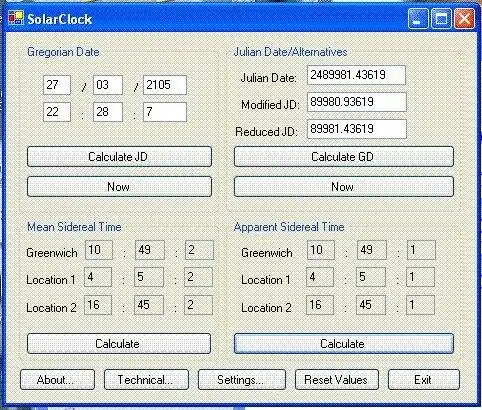Click Apparent Sidereal Location 1 seconds field
Screen dimensions: 482x410
(420, 277)
